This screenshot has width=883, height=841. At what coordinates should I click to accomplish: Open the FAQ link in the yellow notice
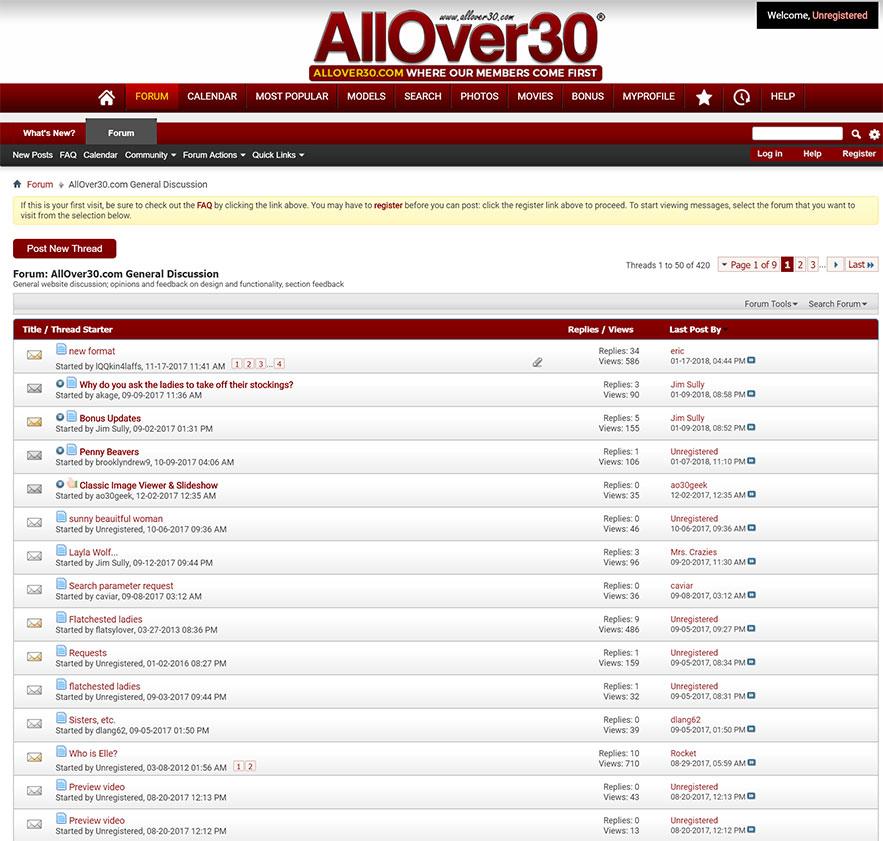coord(204,205)
